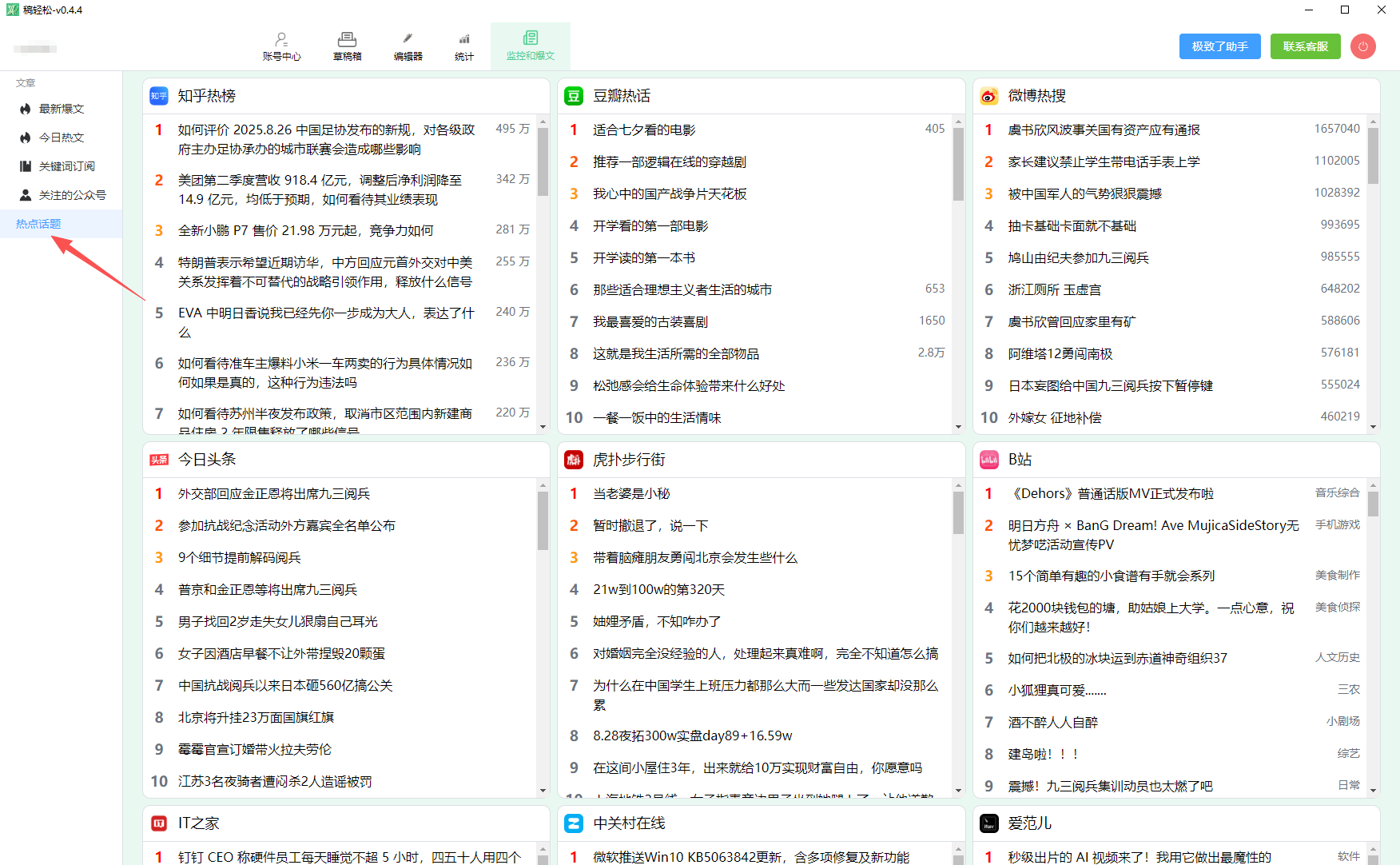
Task: Click the 知乎热榜 blue logo icon
Action: [159, 96]
